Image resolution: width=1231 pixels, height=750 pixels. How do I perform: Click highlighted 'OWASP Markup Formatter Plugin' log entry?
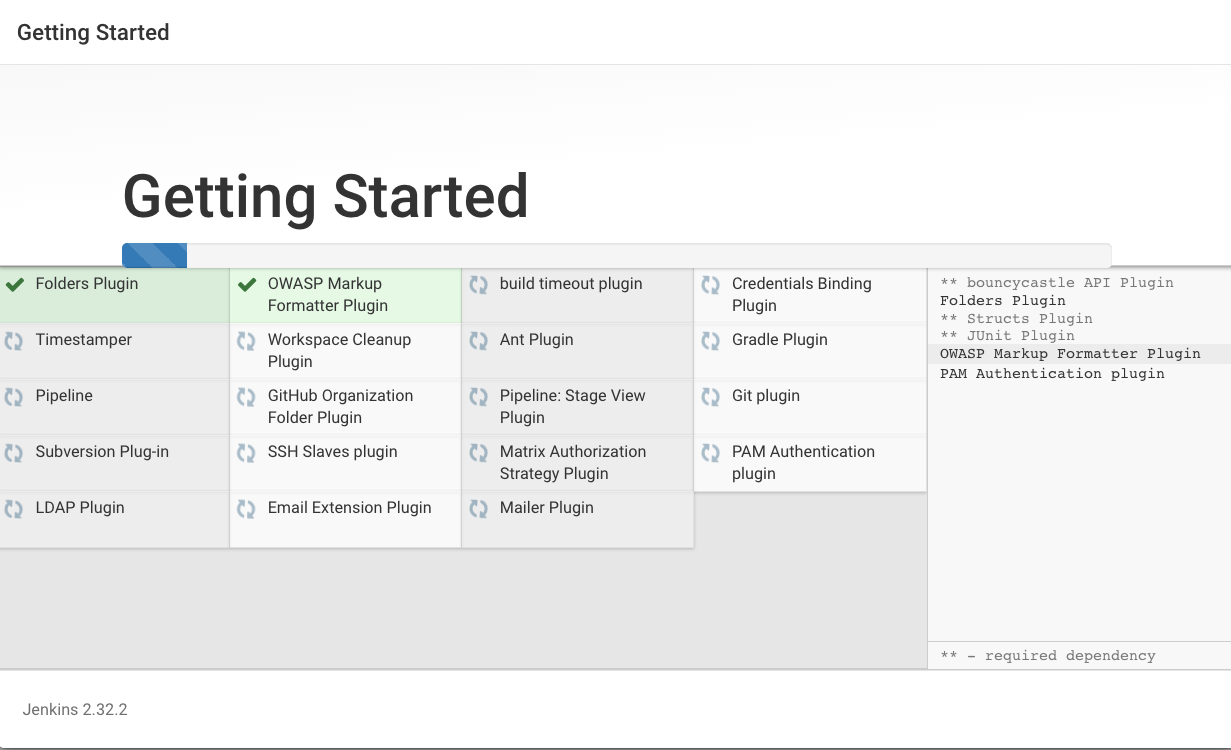click(x=1070, y=354)
